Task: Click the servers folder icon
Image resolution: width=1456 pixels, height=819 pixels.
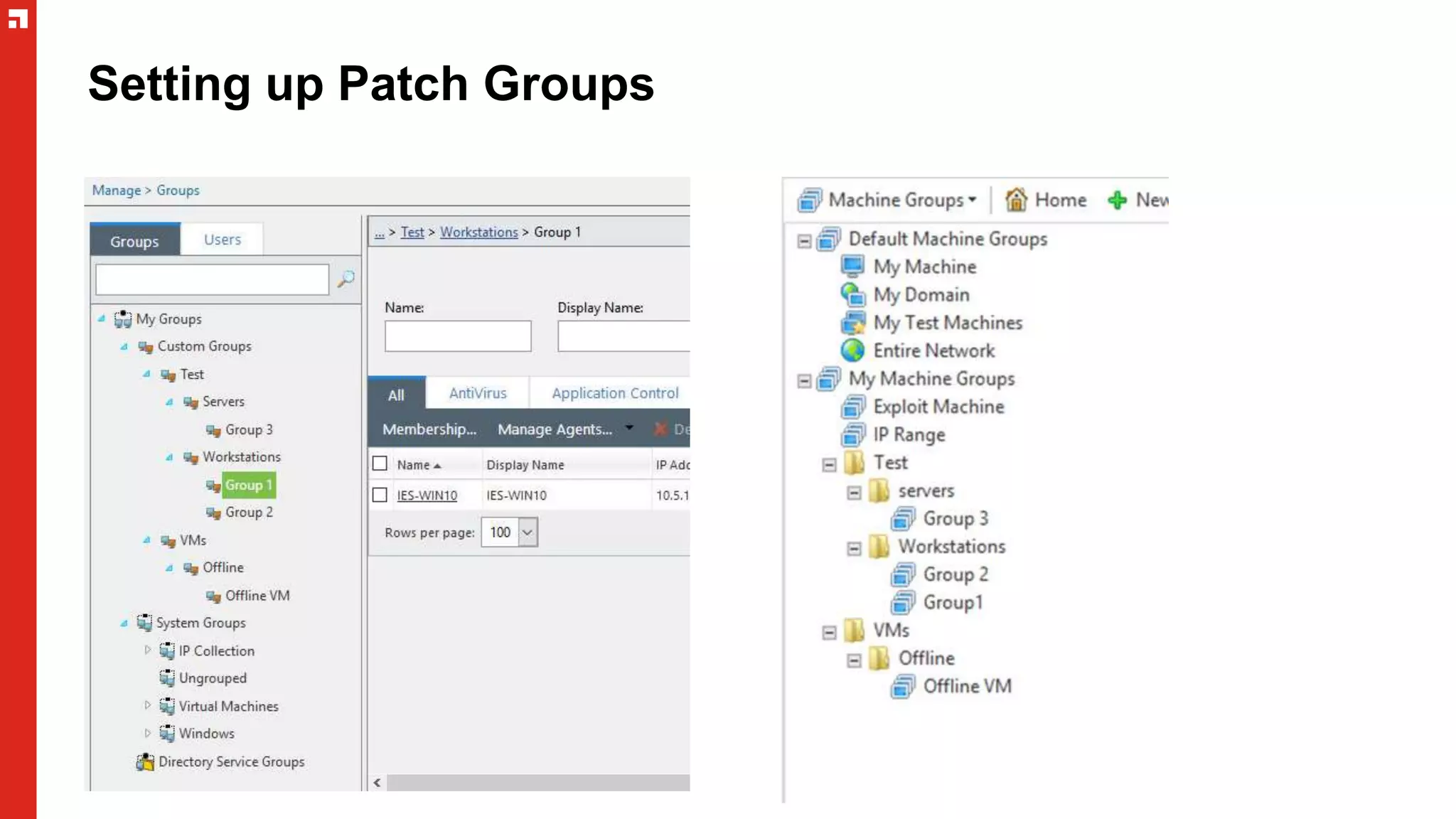Action: click(x=879, y=491)
